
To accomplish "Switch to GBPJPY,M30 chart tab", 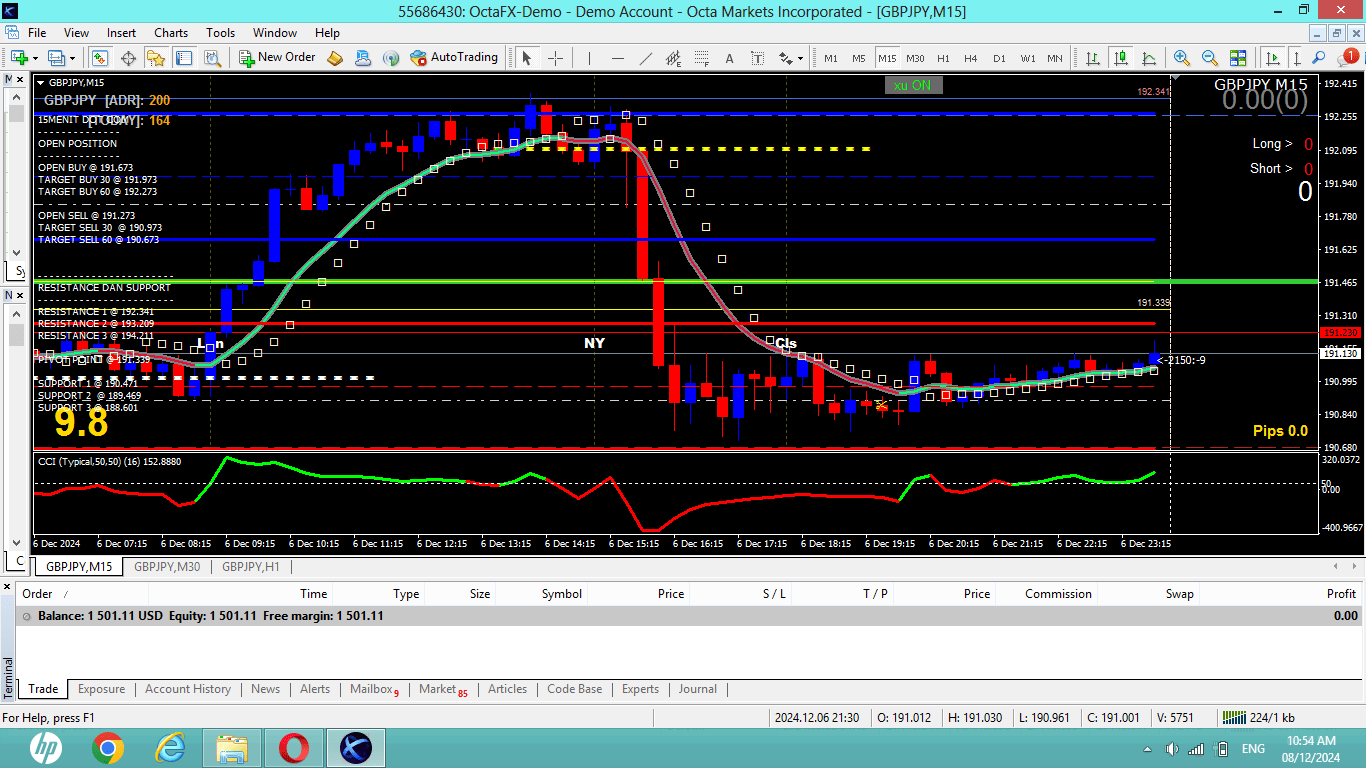I will (x=167, y=567).
